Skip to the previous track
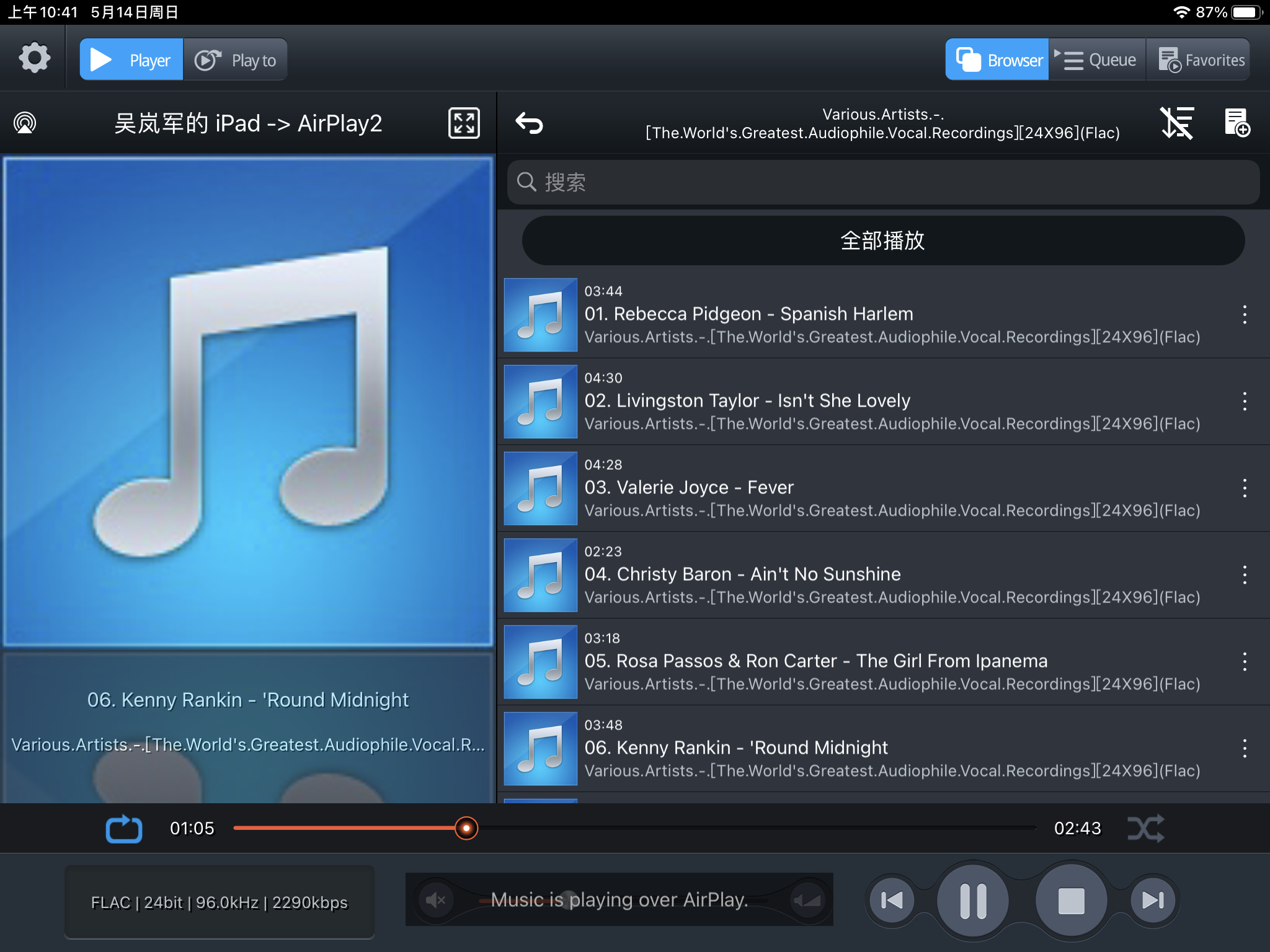The height and width of the screenshot is (952, 1270). coord(892,900)
